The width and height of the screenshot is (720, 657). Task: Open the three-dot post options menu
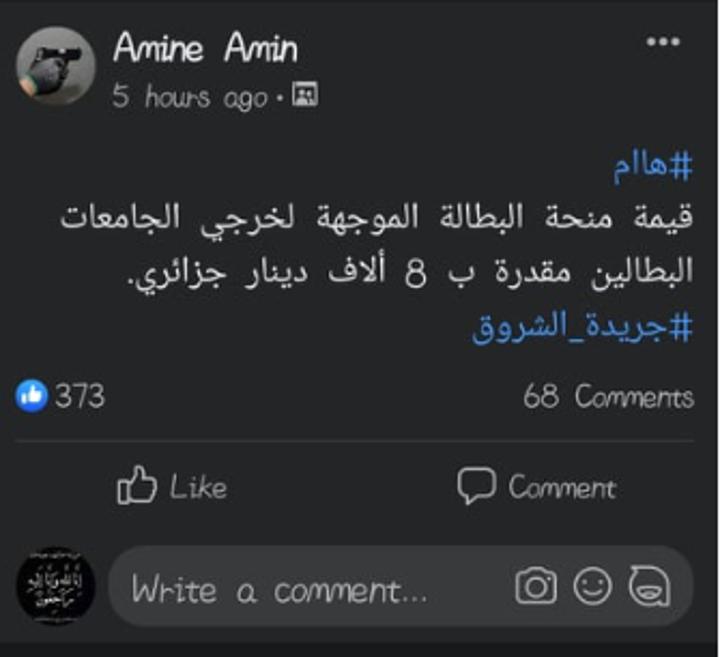pos(663,42)
